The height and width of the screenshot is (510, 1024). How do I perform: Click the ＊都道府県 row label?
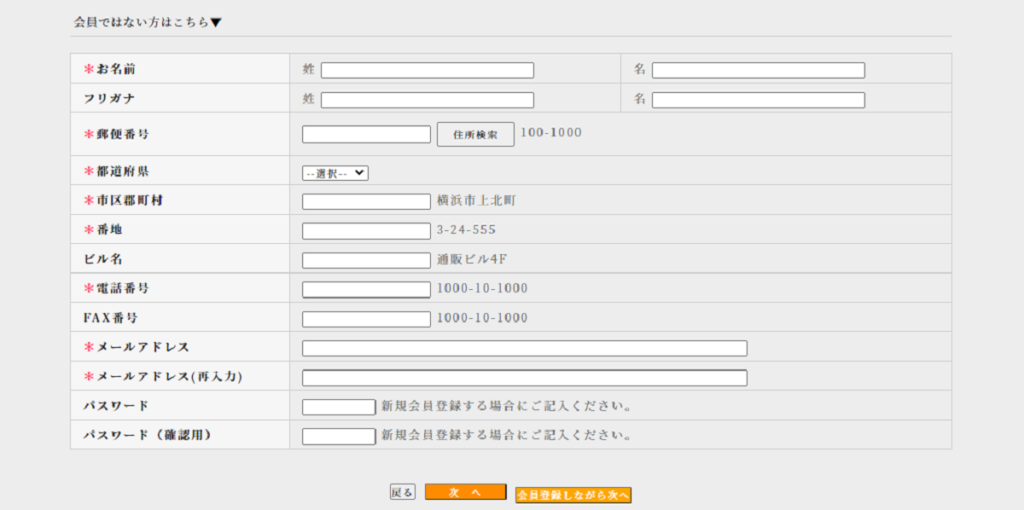point(116,172)
